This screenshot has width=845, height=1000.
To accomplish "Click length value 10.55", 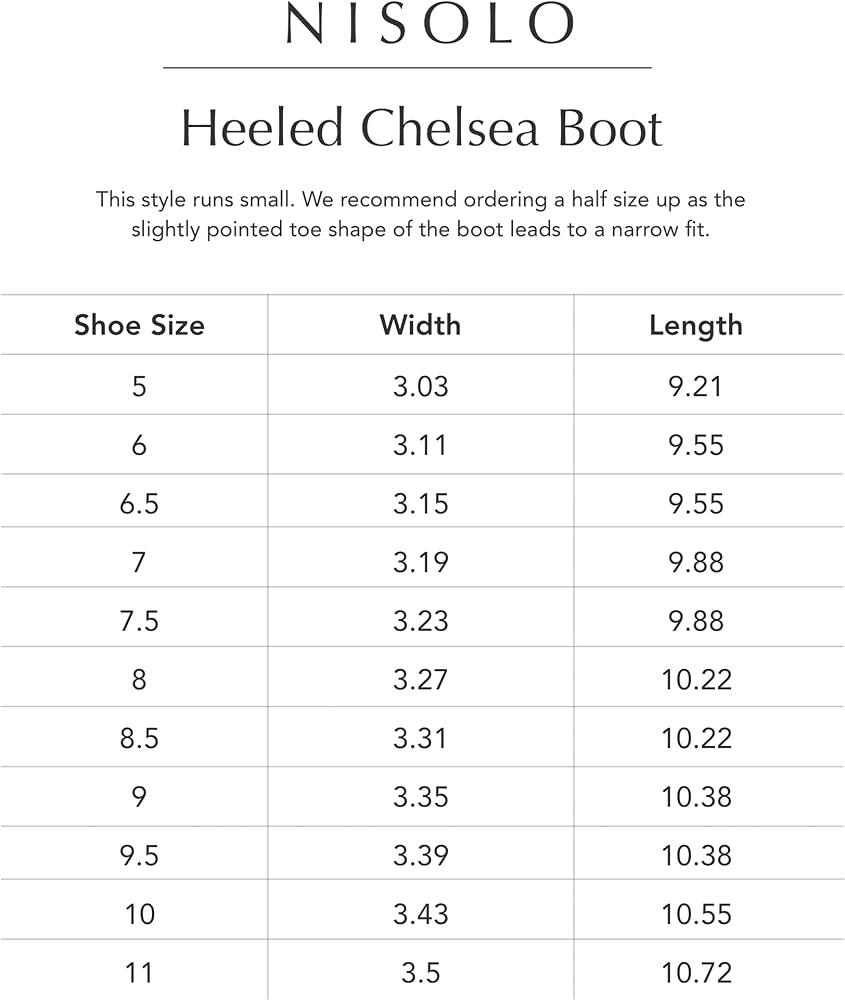I will tap(696, 915).
